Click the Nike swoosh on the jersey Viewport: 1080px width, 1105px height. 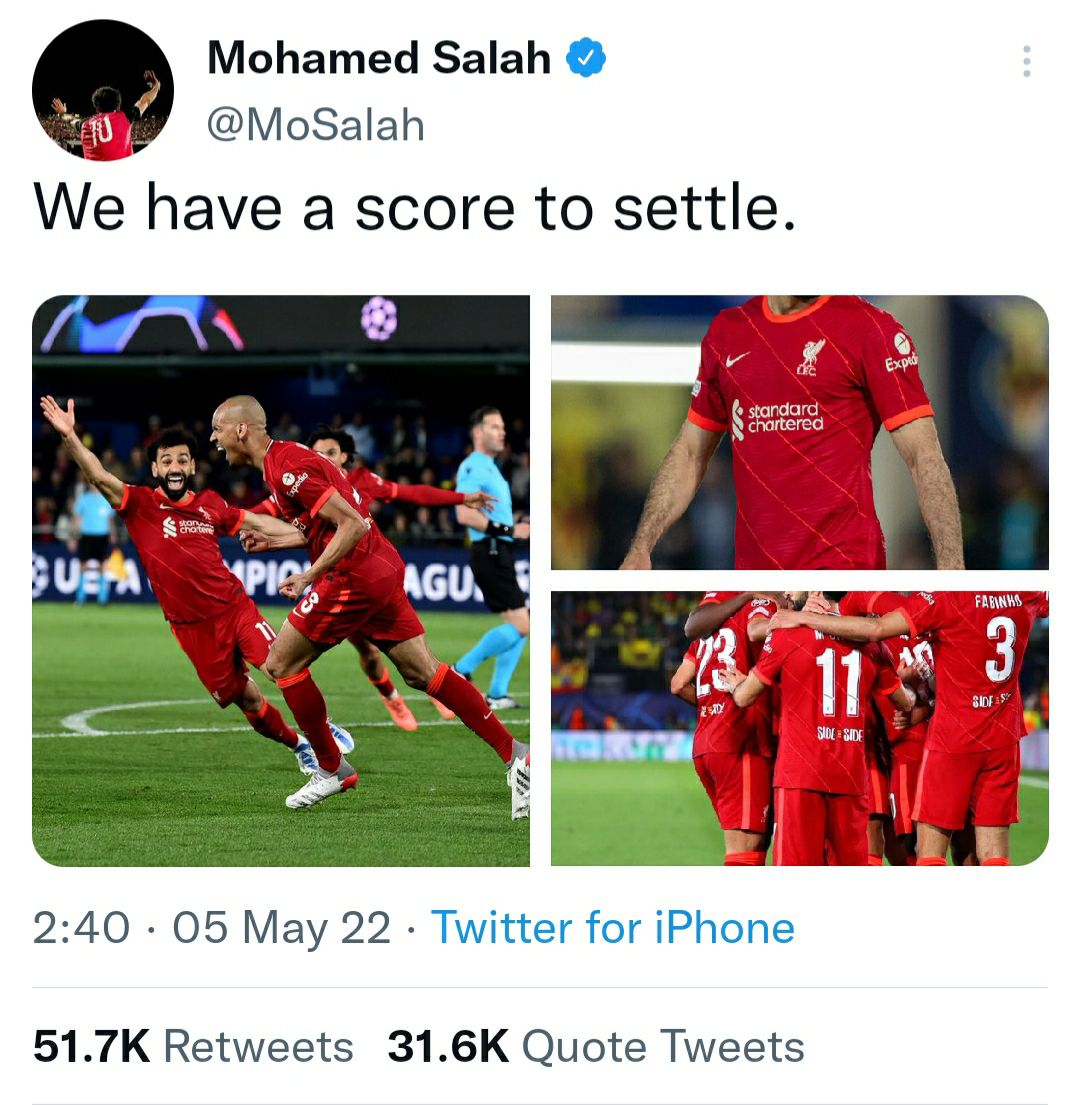click(738, 359)
